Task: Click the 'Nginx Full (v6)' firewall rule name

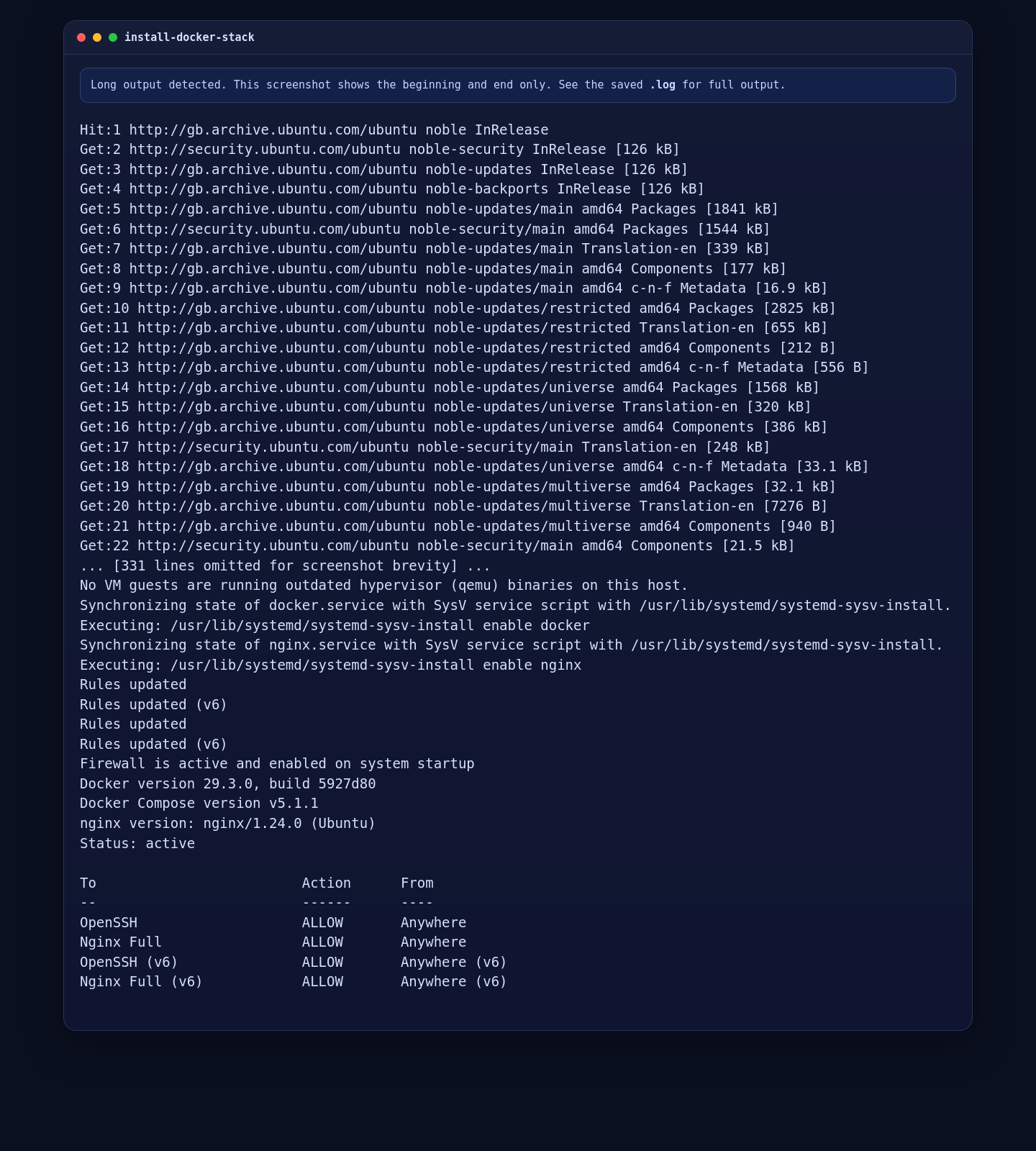Action: tap(142, 982)
